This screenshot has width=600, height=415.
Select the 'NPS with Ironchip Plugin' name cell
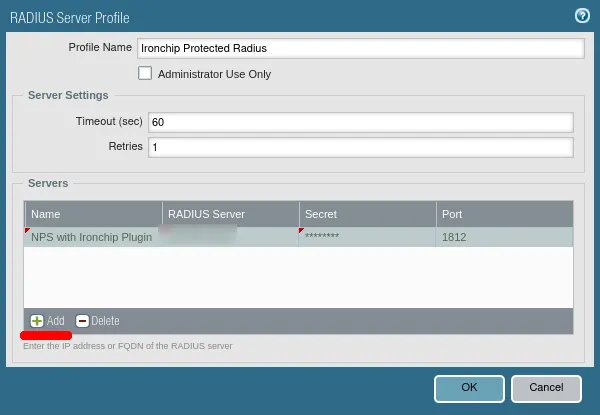[94, 237]
